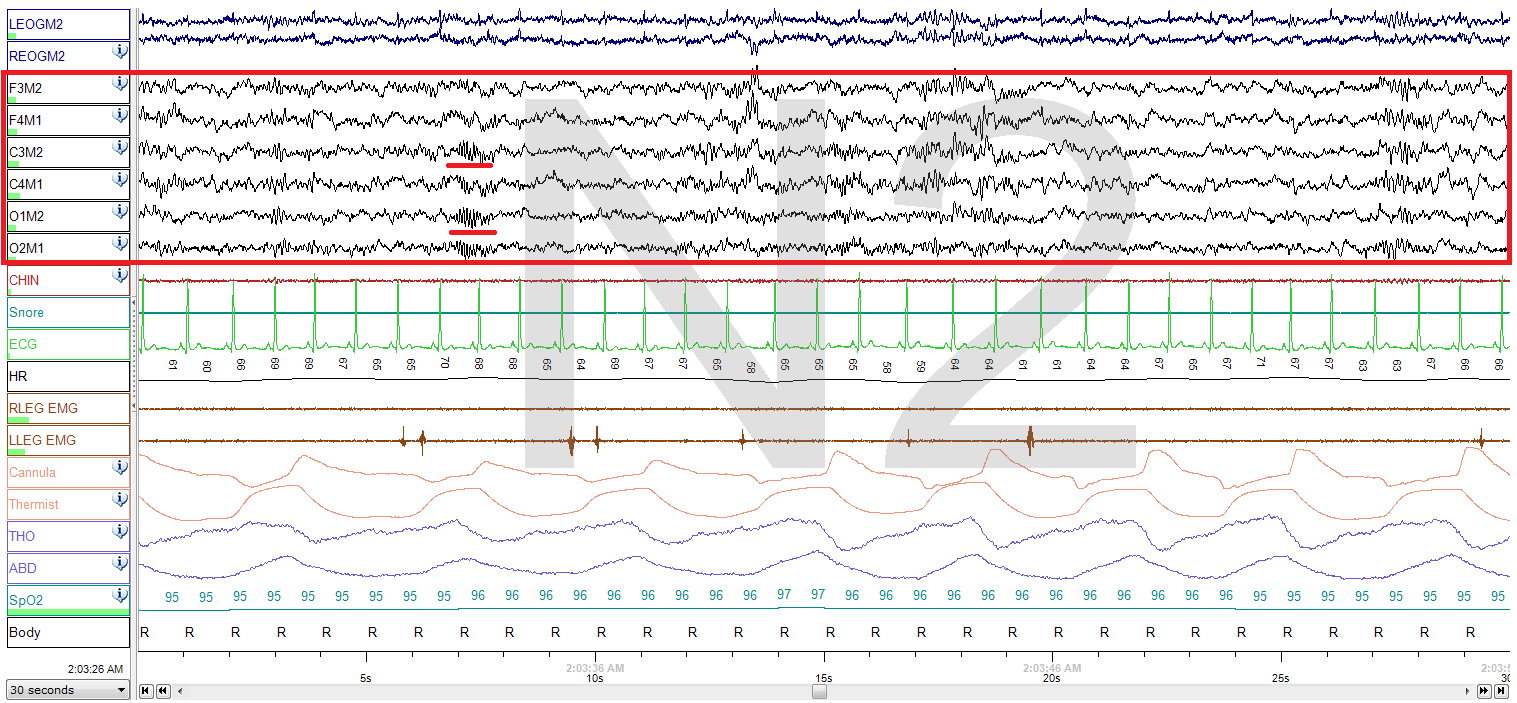Jump to the last epoch of recording
Viewport: 1517px width, 703px height.
(1500, 691)
